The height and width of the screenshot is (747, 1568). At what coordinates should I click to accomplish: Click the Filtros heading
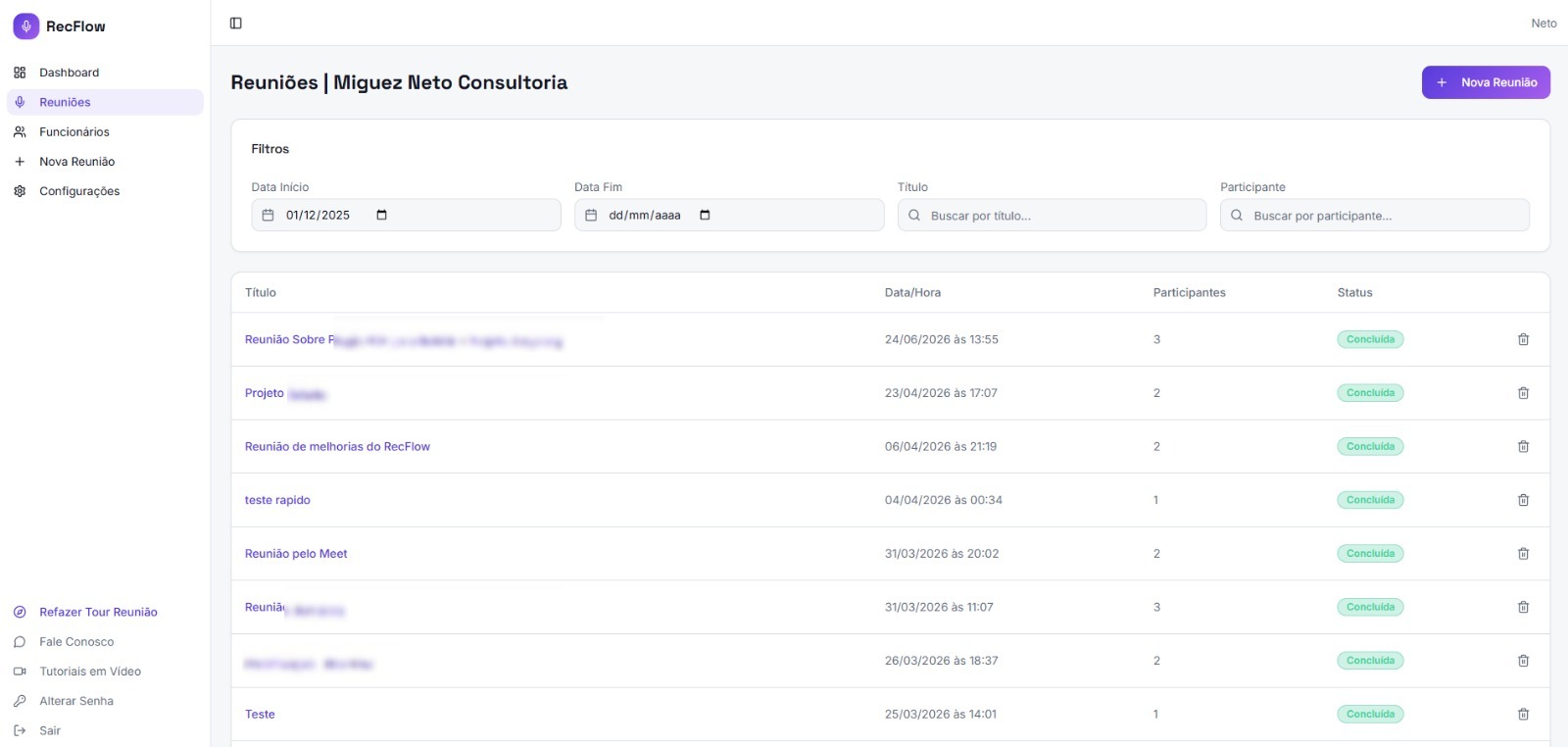click(x=270, y=149)
